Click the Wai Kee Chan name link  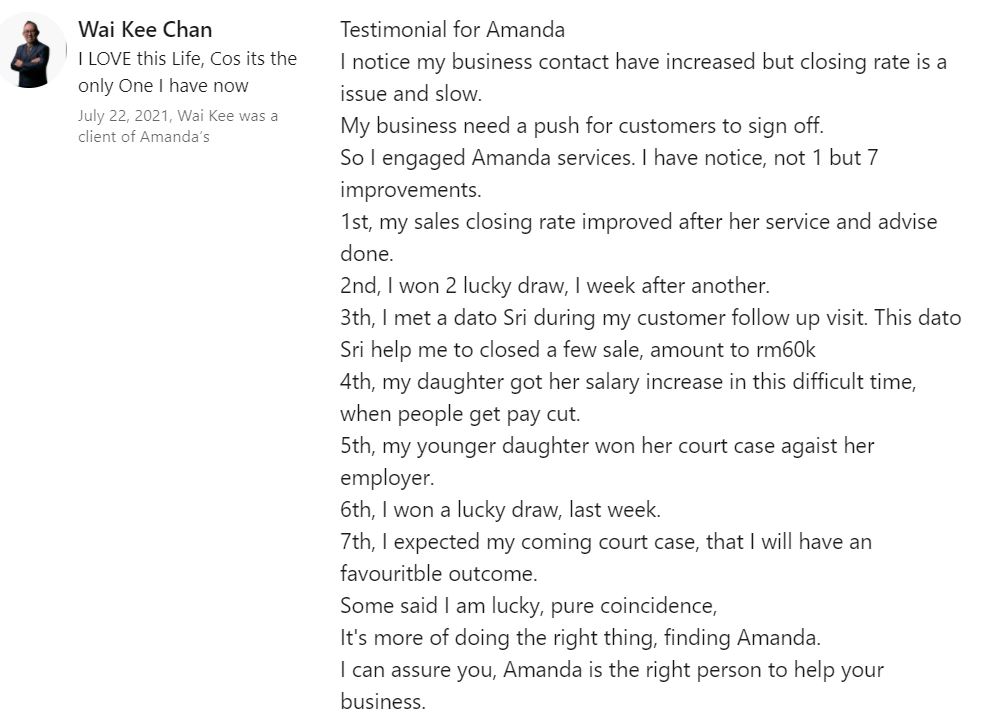click(x=145, y=30)
